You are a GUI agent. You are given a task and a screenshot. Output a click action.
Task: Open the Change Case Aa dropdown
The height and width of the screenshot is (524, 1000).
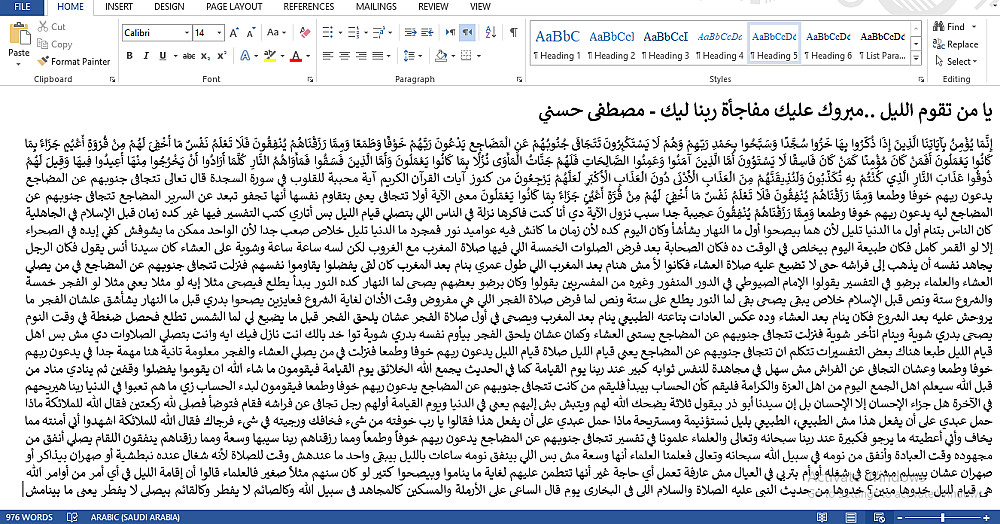pyautogui.click(x=277, y=33)
